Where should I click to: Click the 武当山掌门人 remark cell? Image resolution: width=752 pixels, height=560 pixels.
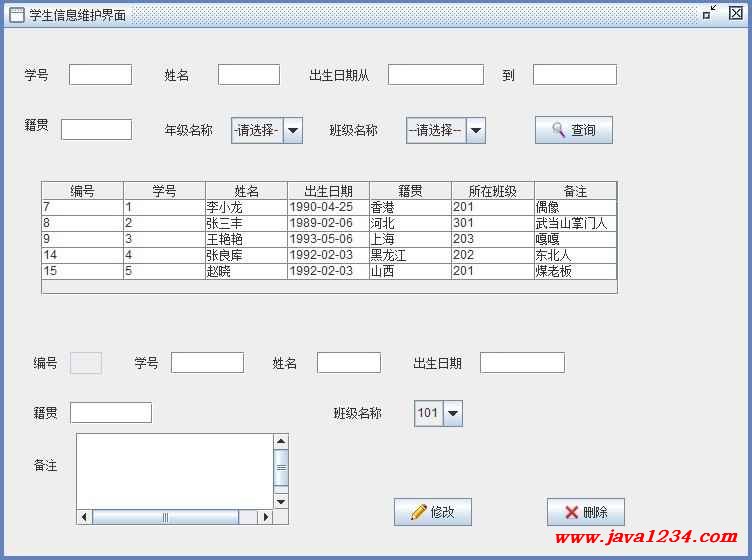point(576,223)
